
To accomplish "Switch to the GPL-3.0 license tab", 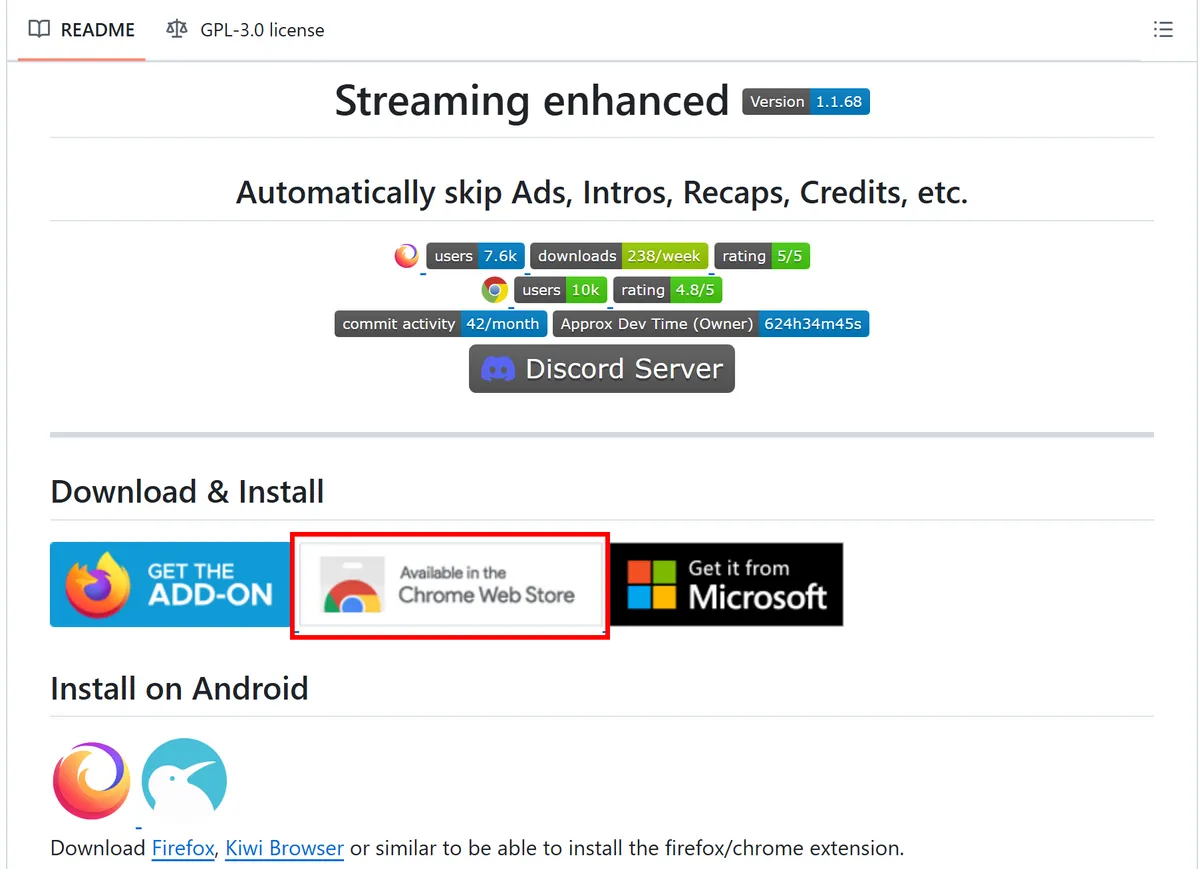I will click(x=246, y=30).
